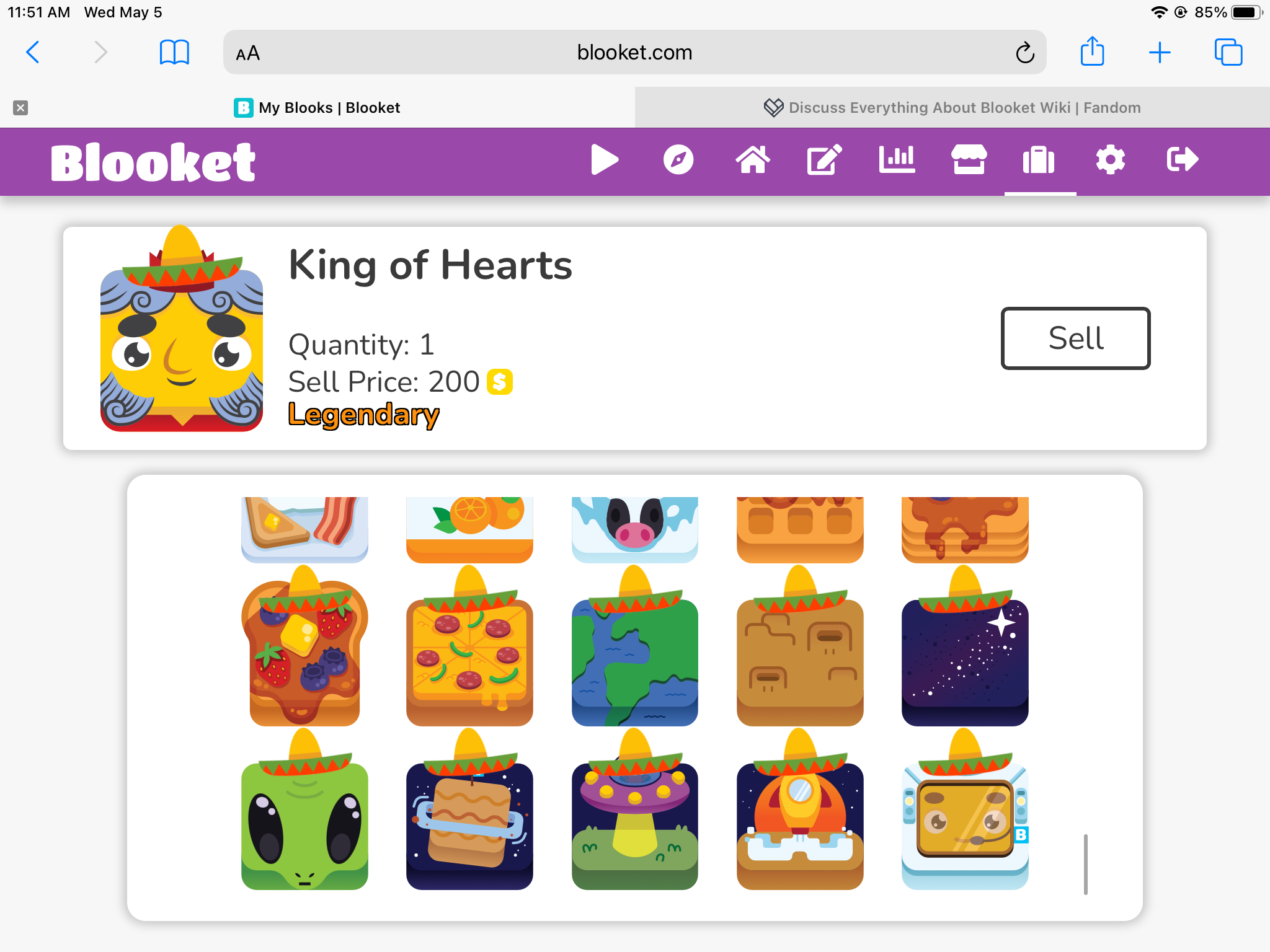The height and width of the screenshot is (952, 1270).
Task: Switch to the Blooket Wiki Fandom tab
Action: 952,108
